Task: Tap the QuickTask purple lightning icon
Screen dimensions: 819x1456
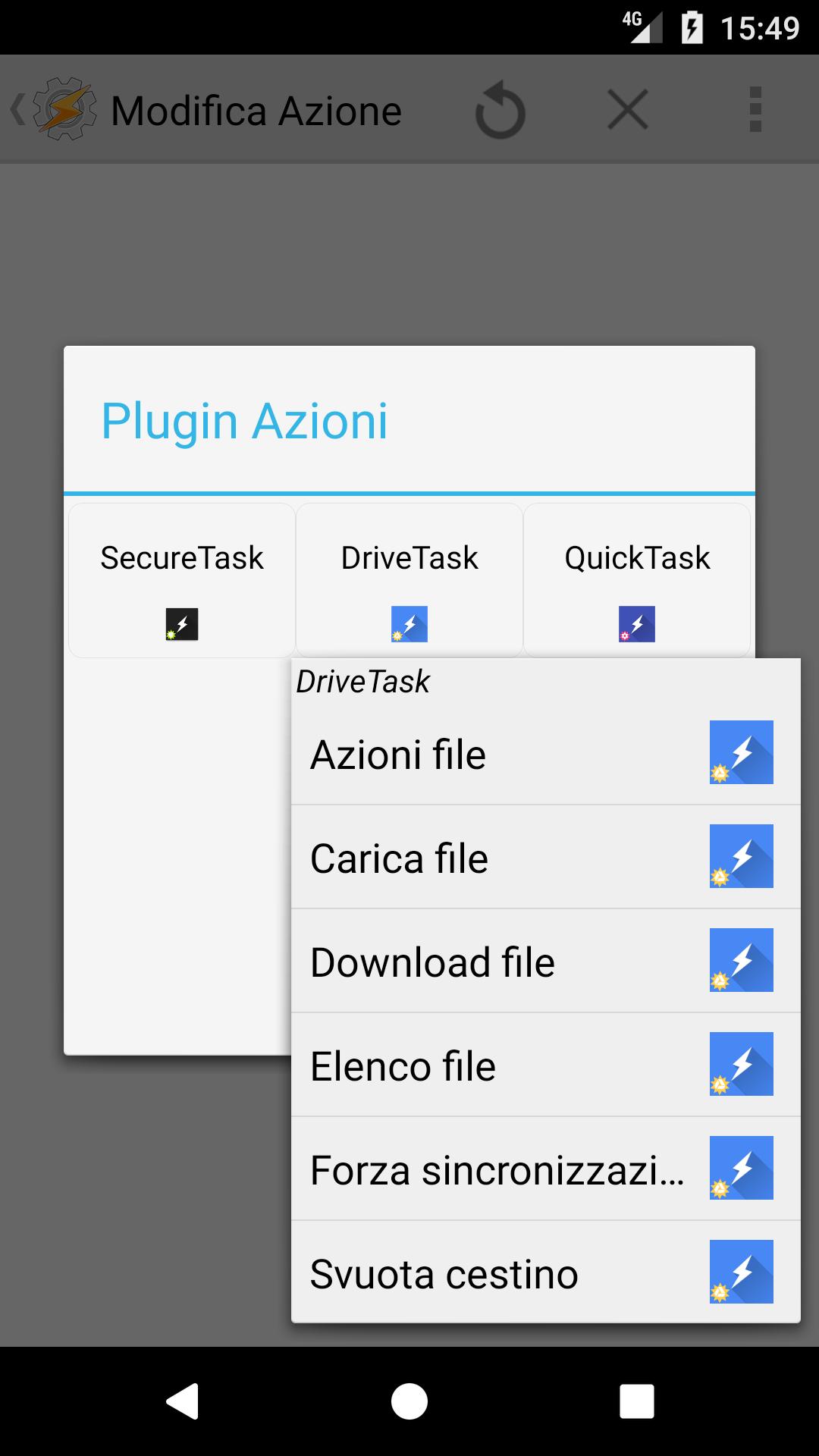Action: pyautogui.click(x=637, y=624)
